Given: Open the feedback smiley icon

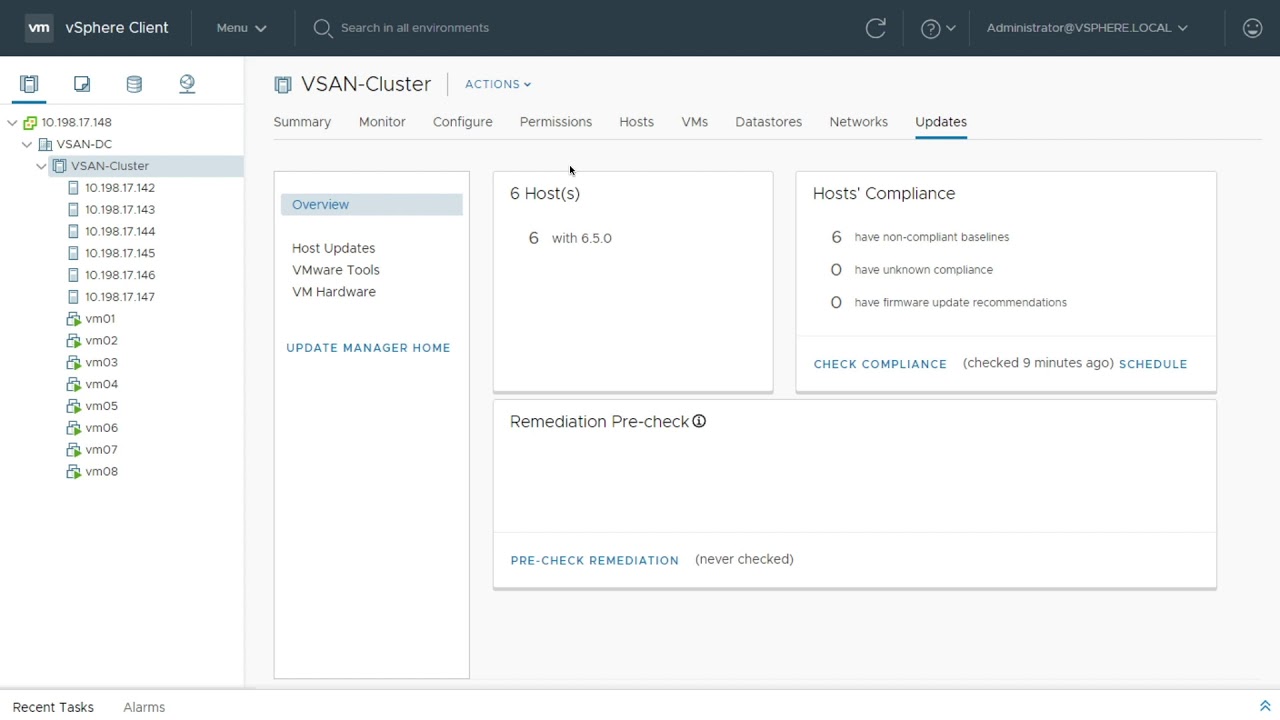Looking at the screenshot, I should [1252, 28].
